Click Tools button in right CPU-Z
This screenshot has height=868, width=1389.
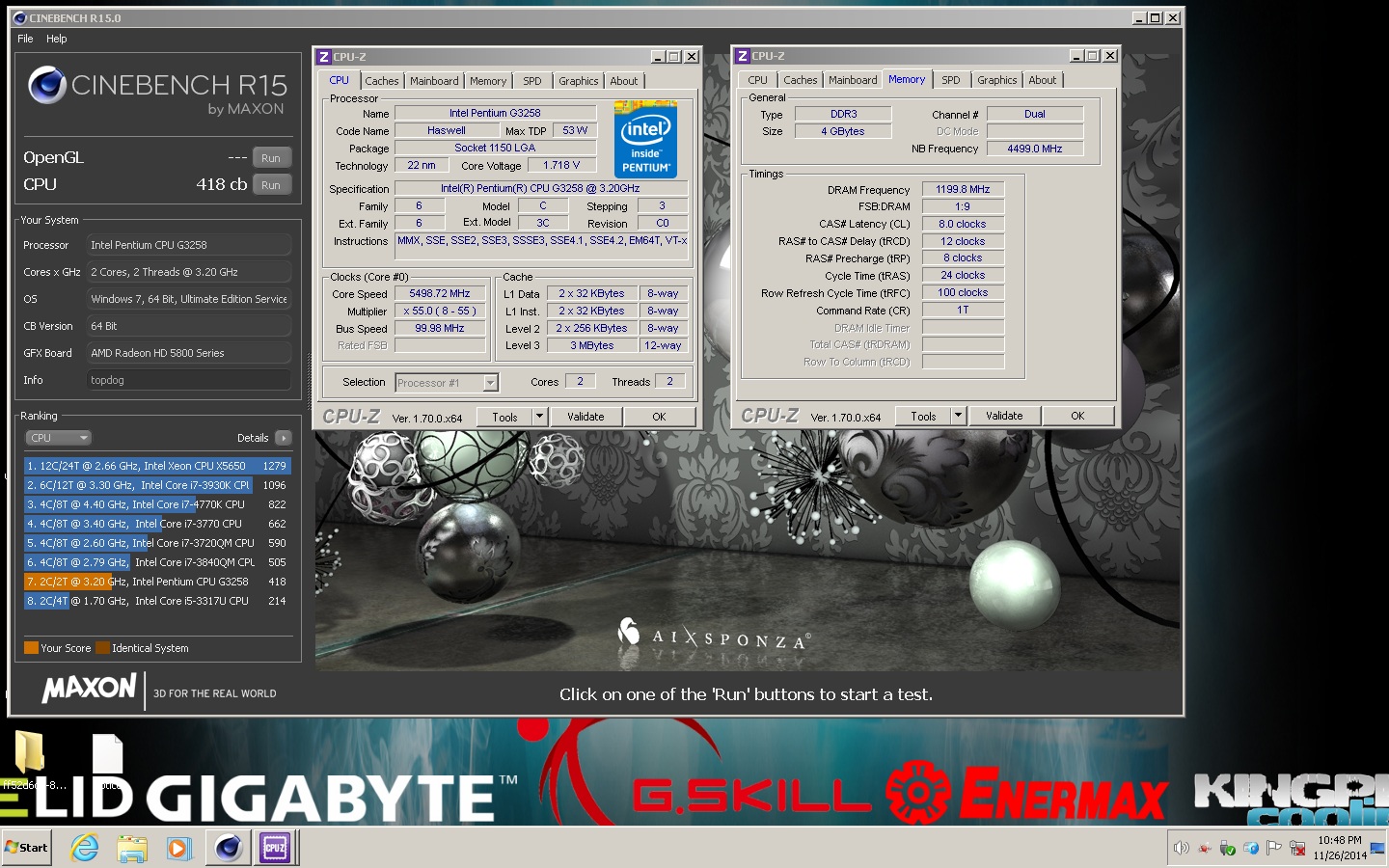point(923,416)
